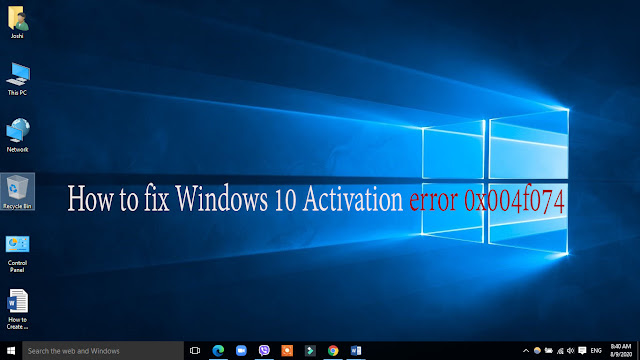The height and width of the screenshot is (360, 640).
Task: Expand the hidden system tray icons
Action: [526, 351]
